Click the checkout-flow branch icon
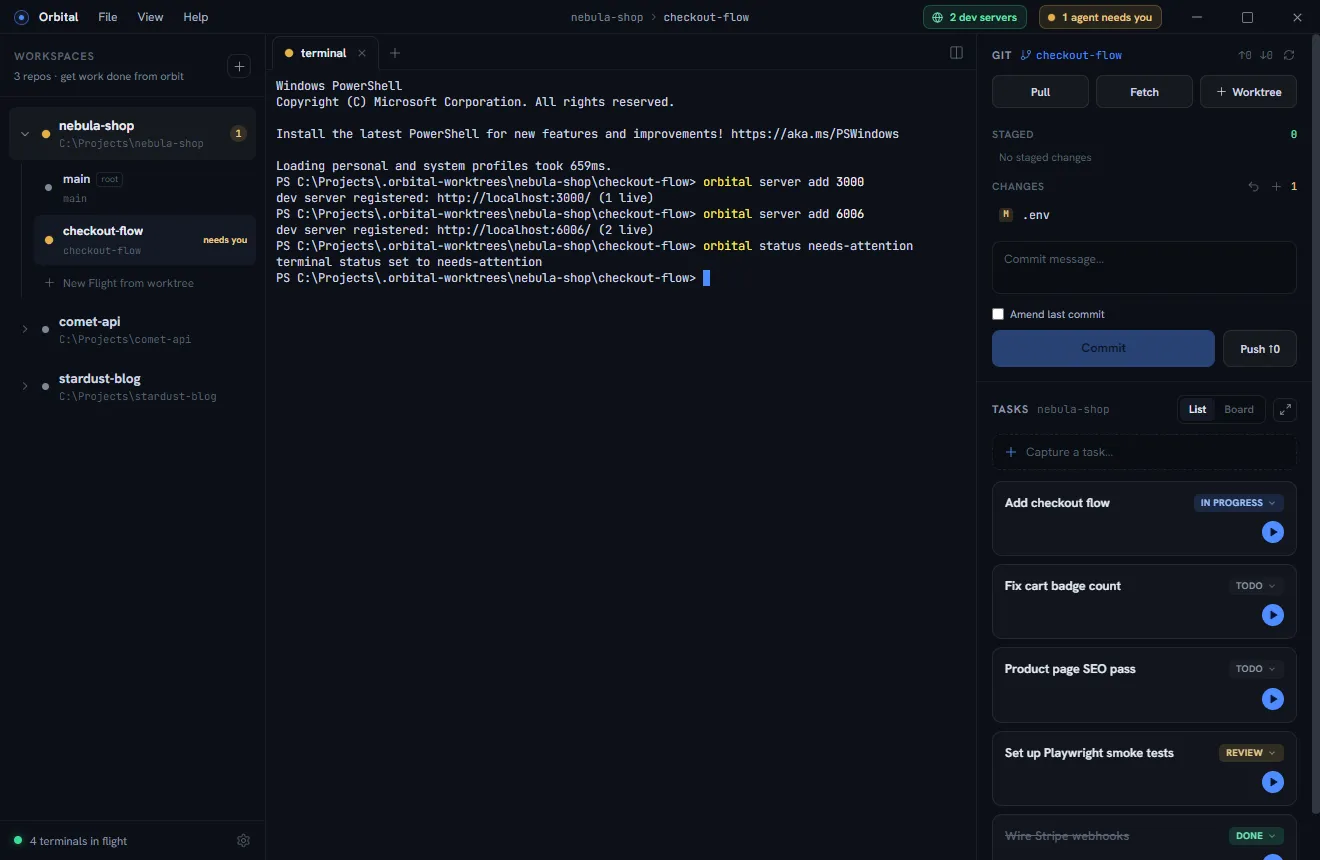This screenshot has height=860, width=1320. pyautogui.click(x=1026, y=55)
